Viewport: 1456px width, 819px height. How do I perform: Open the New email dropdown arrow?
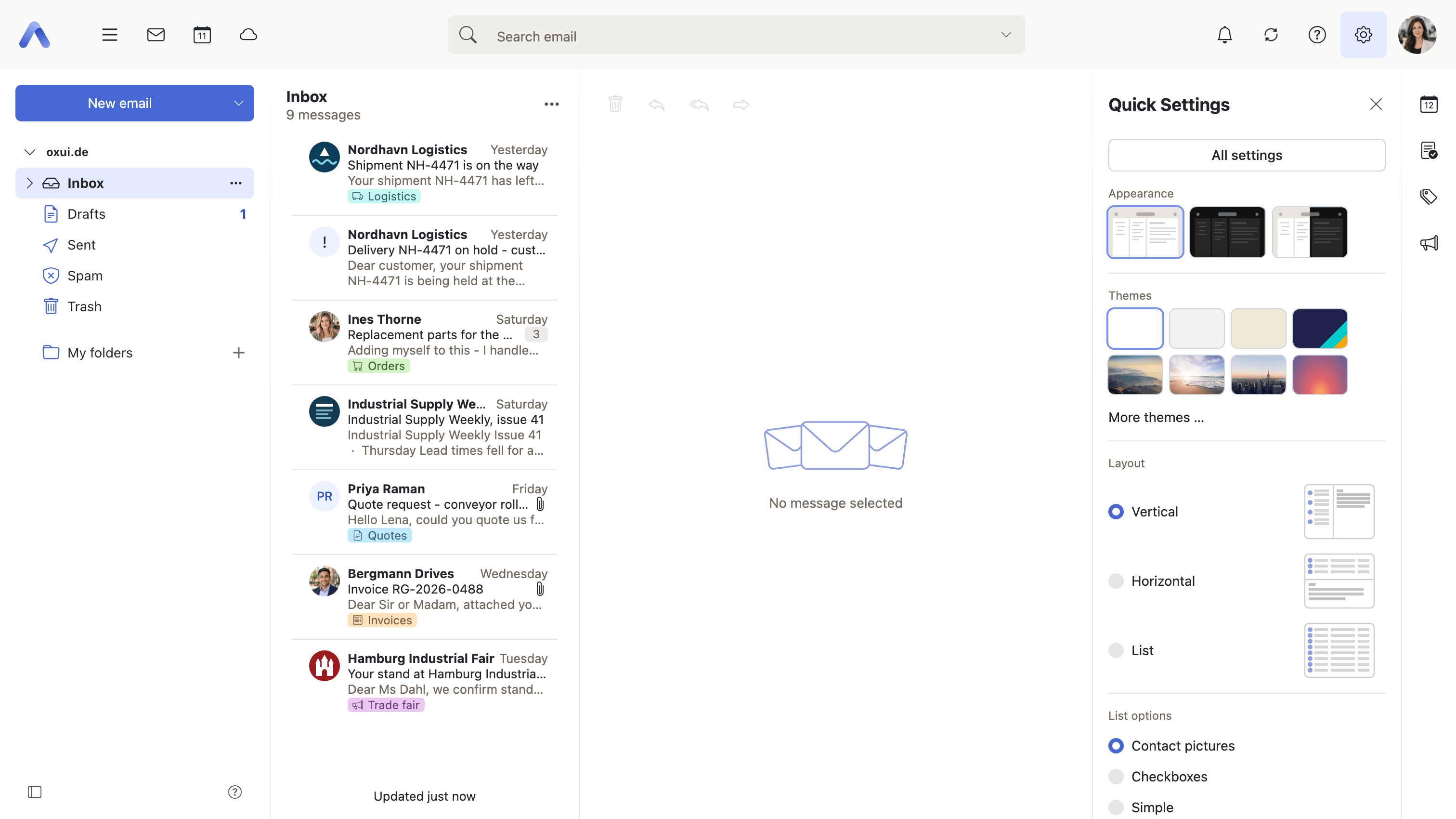(238, 104)
